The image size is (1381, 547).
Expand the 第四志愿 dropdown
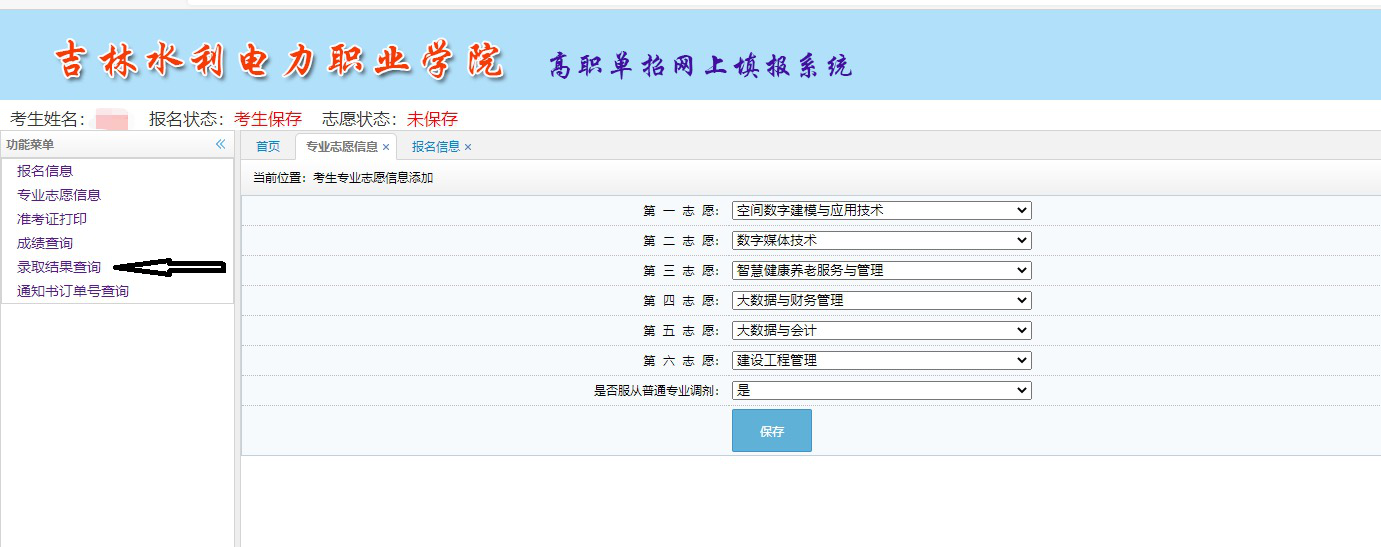(x=881, y=300)
